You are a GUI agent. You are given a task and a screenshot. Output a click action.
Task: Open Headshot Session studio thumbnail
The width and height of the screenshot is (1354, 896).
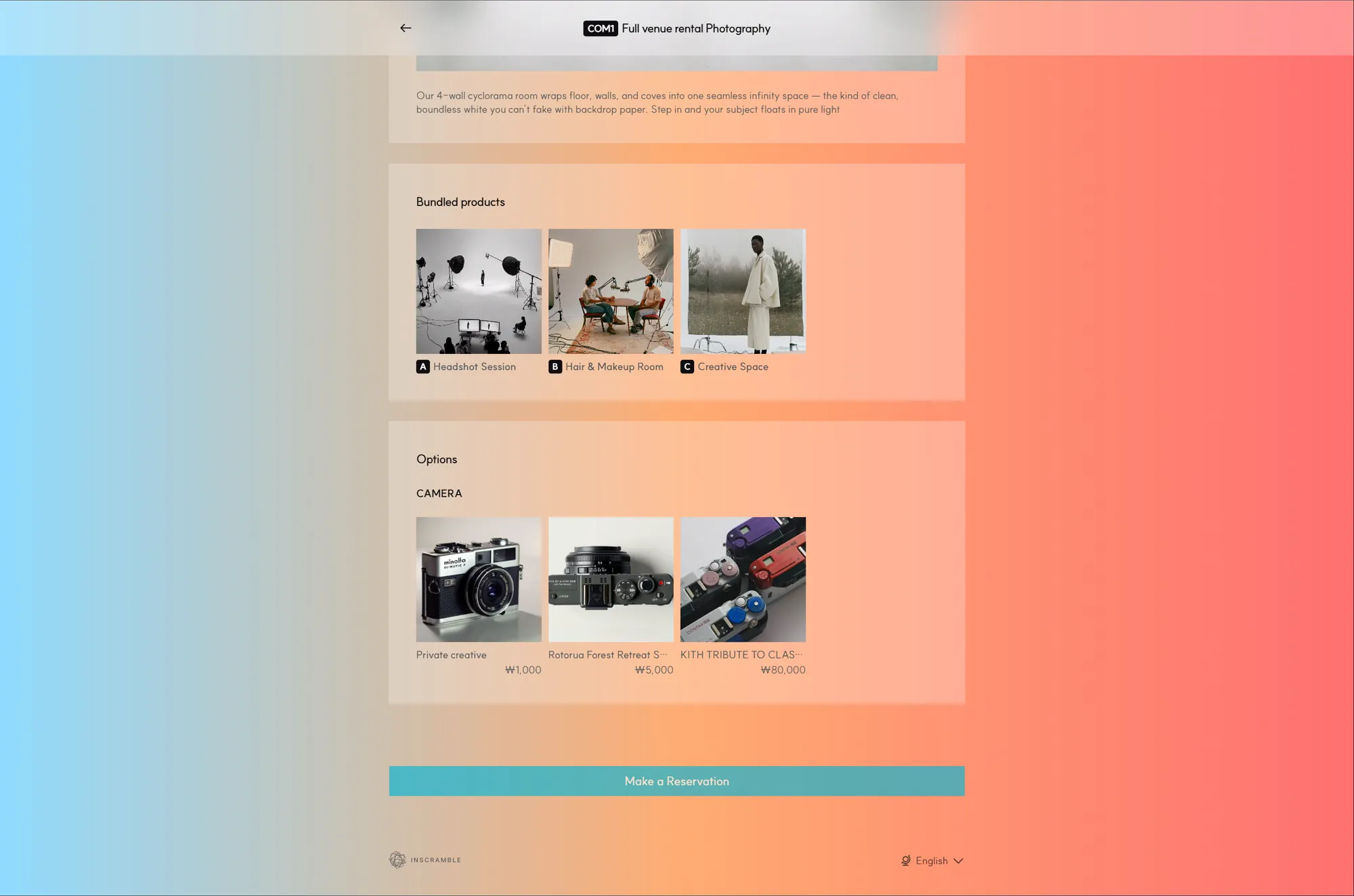(479, 291)
